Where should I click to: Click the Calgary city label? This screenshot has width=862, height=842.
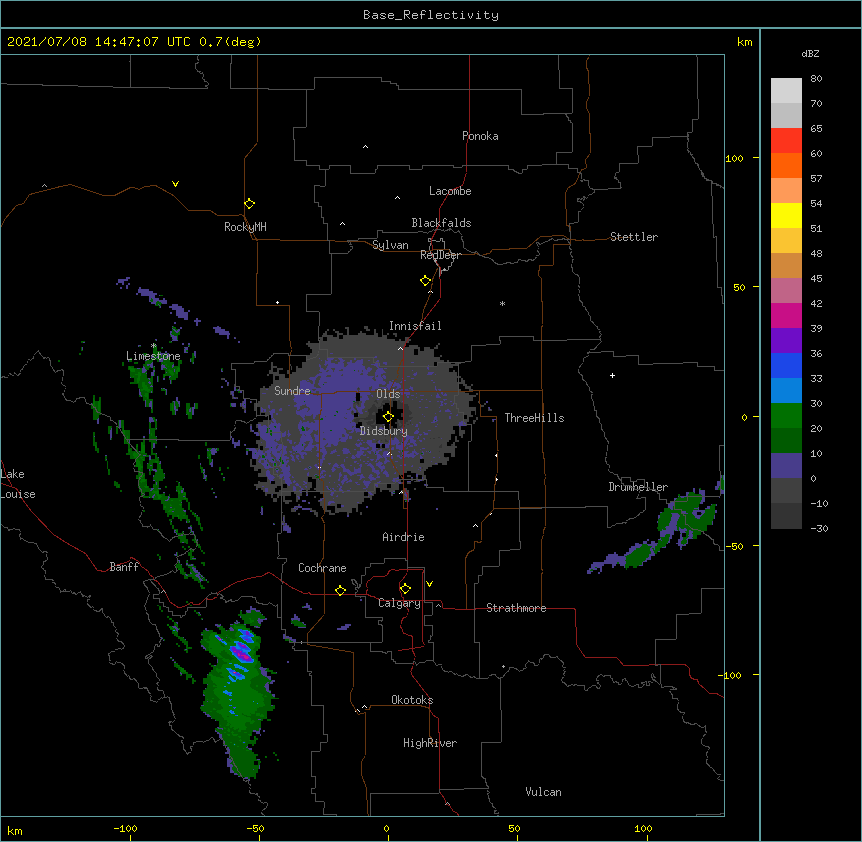coord(399,603)
